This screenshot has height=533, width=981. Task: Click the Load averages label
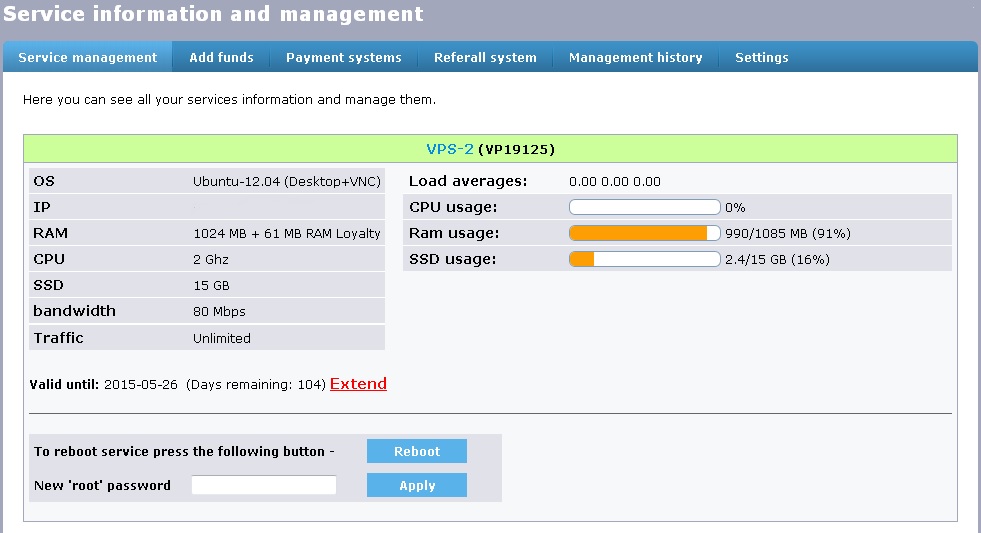pyautogui.click(x=468, y=181)
